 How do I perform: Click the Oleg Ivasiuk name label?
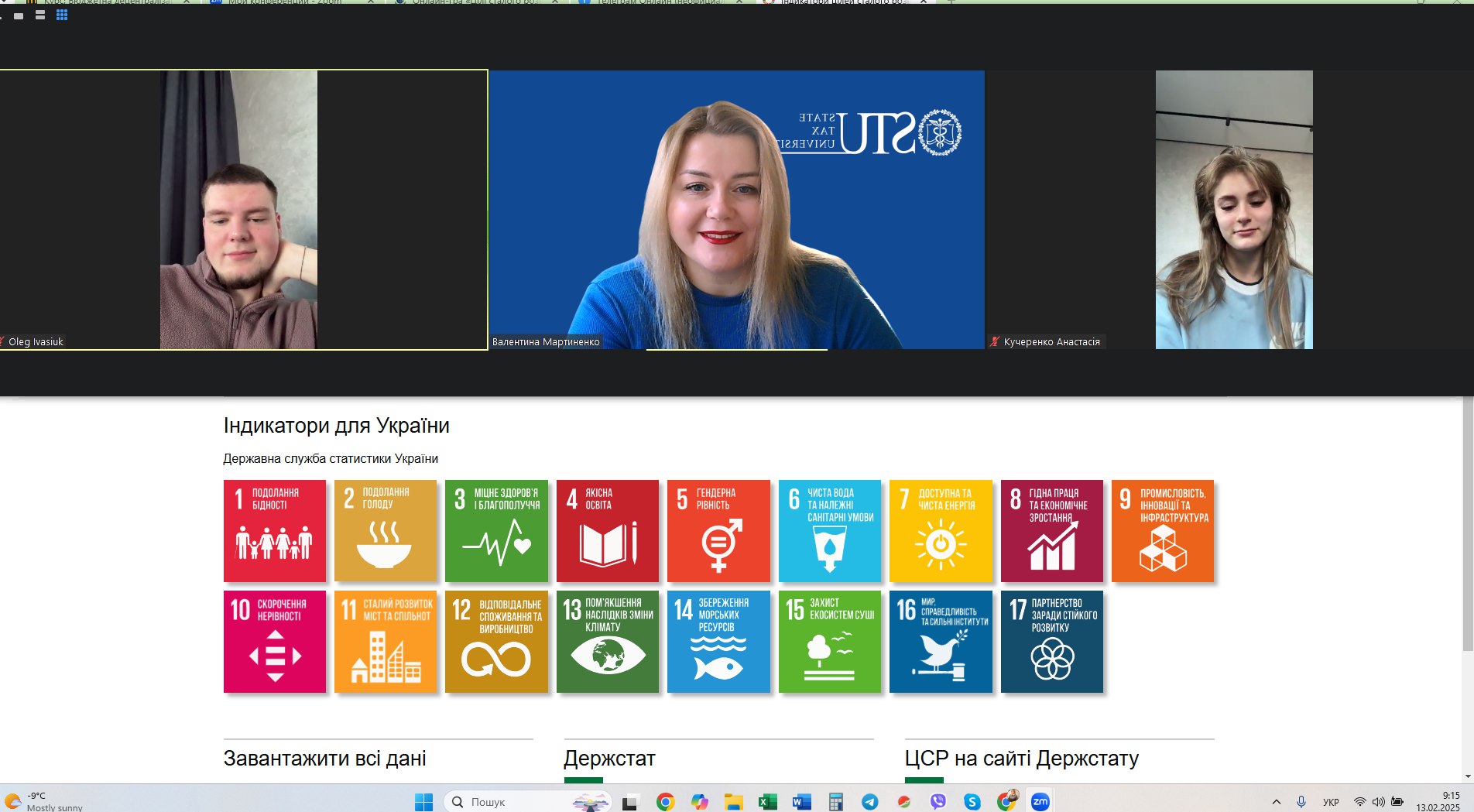coord(36,341)
